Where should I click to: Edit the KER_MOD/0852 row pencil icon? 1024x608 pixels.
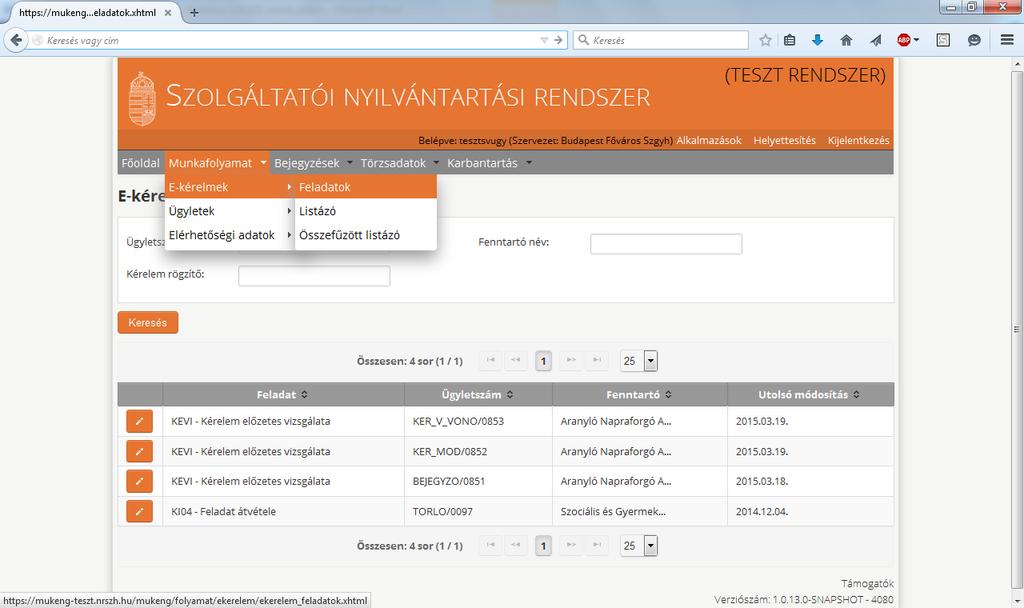(139, 451)
